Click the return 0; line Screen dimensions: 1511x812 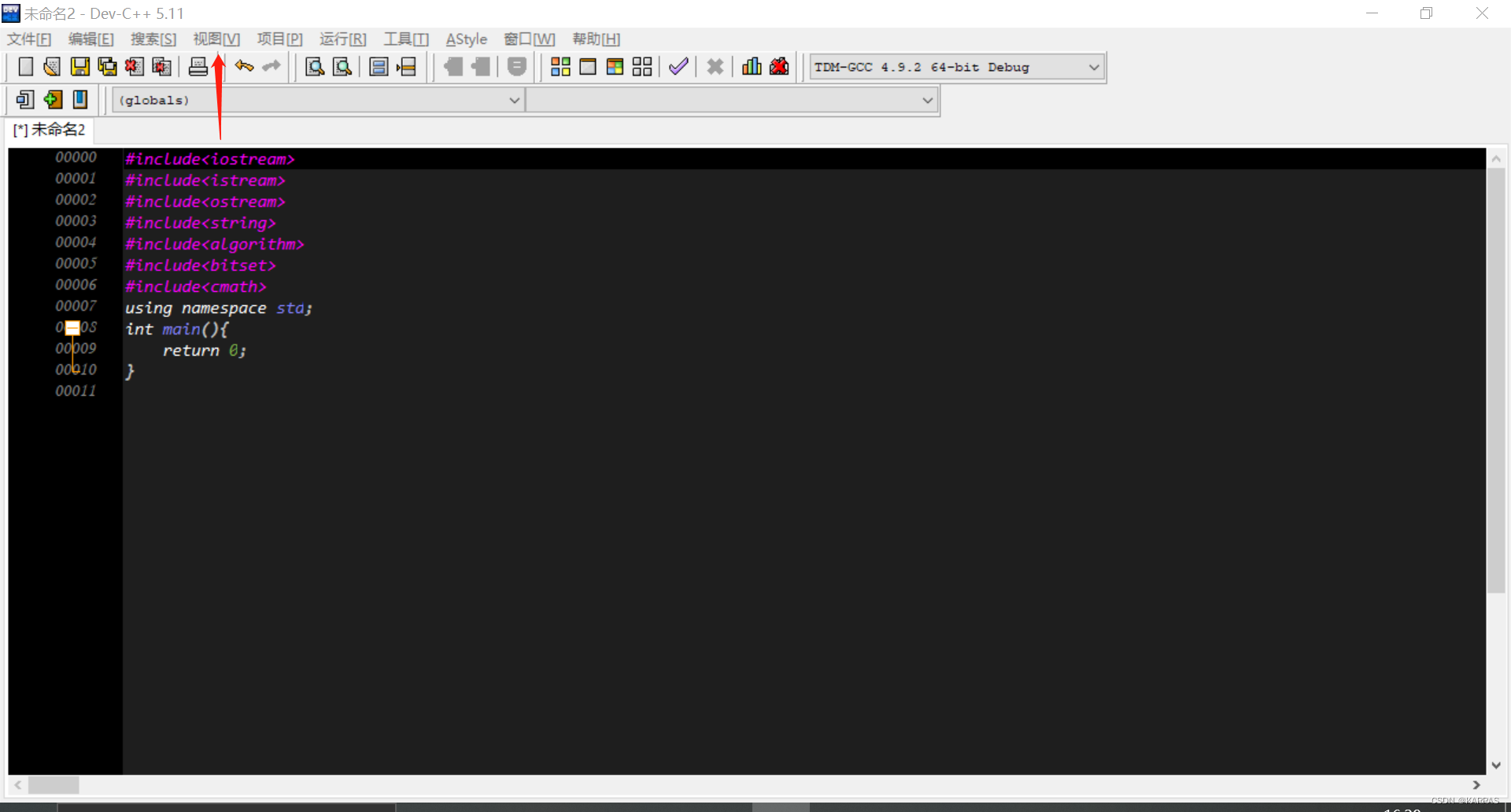pos(204,350)
